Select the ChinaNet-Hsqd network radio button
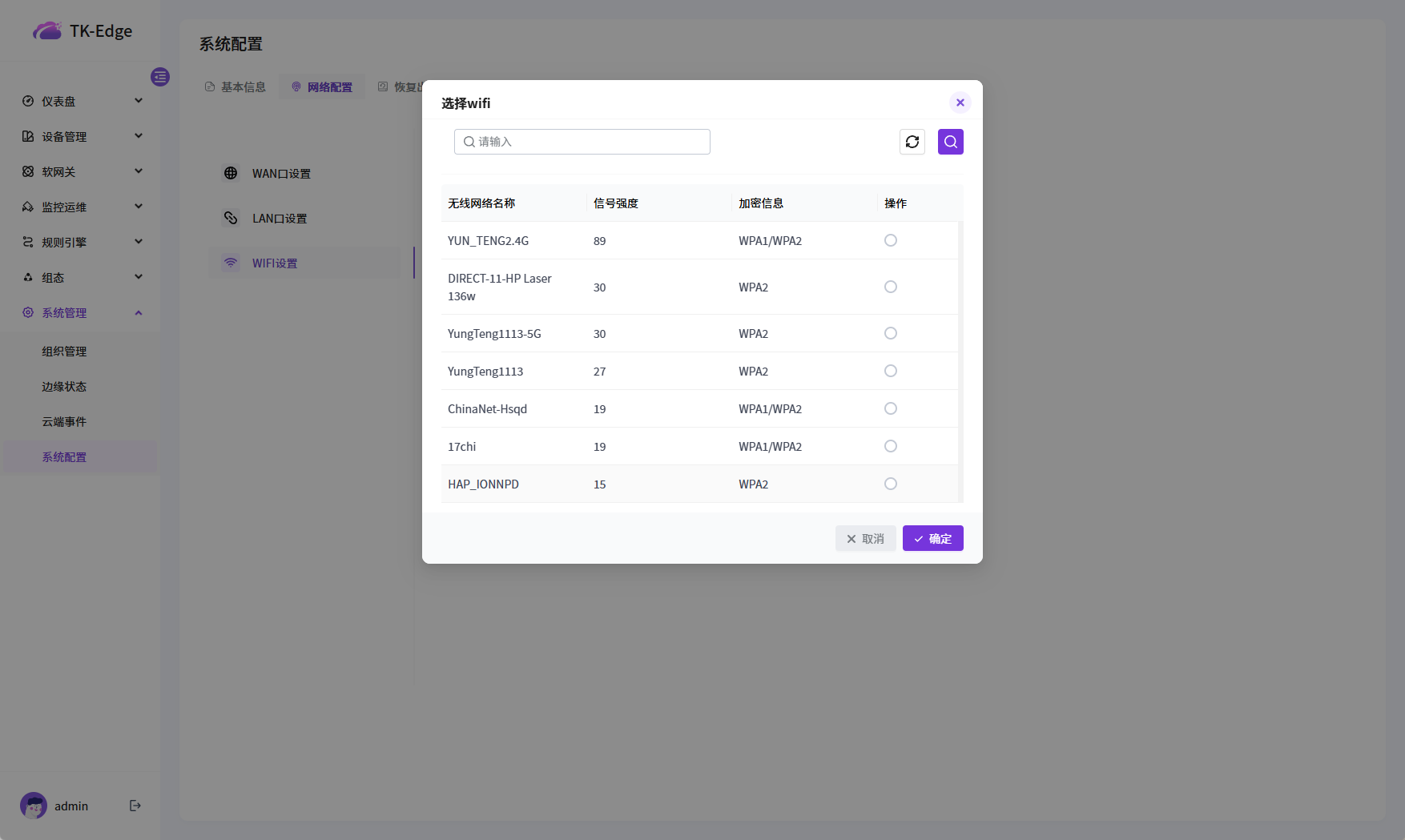Image resolution: width=1405 pixels, height=840 pixels. (x=891, y=408)
